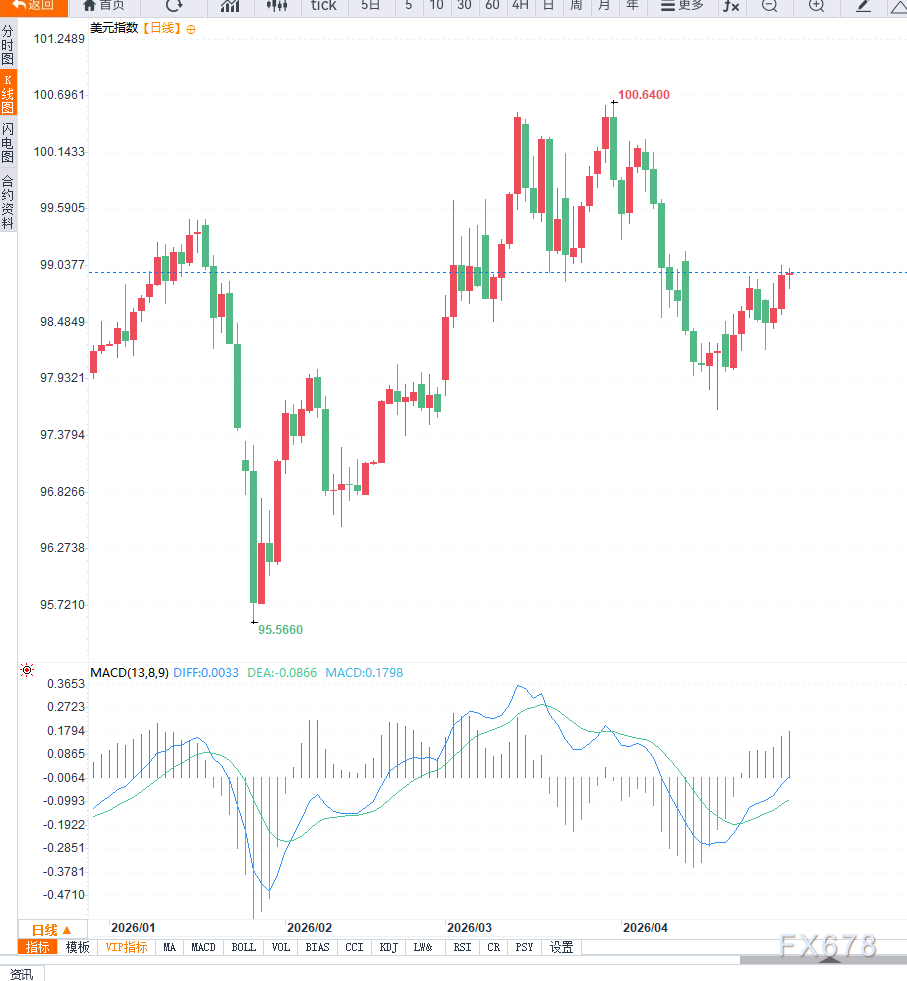This screenshot has height=981, width=907.
Task: Select the candlestick chart style icon
Action: pyautogui.click(x=278, y=6)
